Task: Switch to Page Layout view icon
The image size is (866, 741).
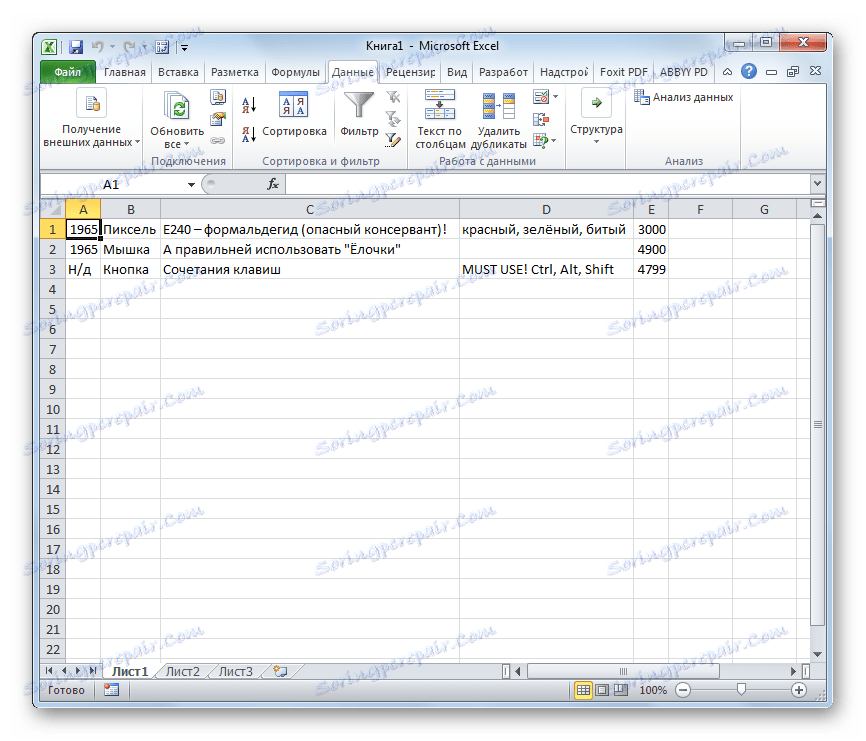Action: [602, 690]
